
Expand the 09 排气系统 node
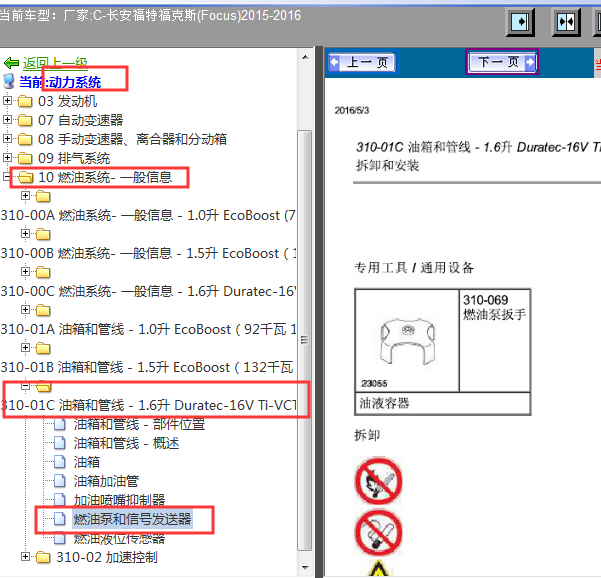tap(7, 158)
